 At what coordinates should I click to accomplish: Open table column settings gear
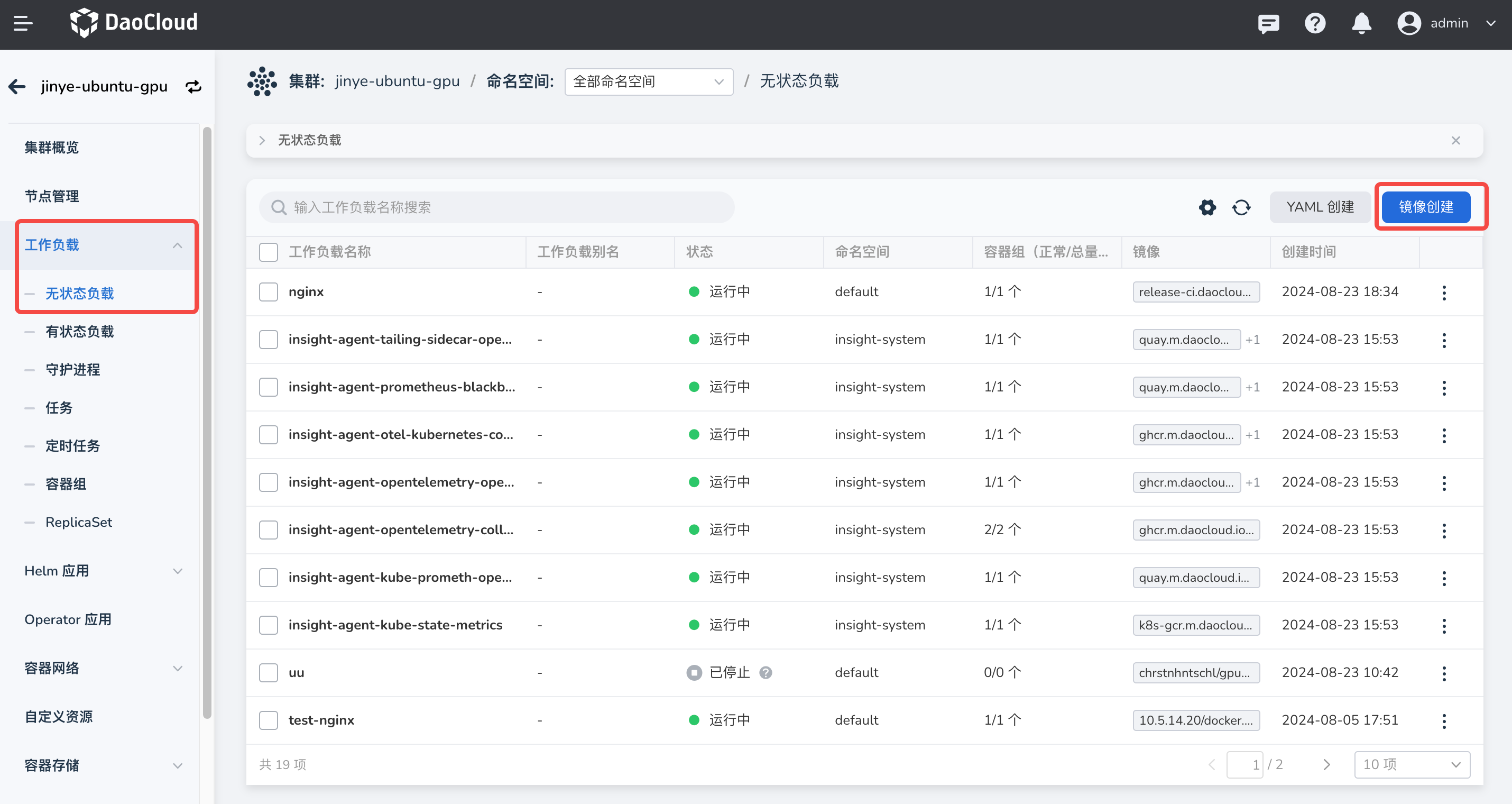click(x=1207, y=207)
